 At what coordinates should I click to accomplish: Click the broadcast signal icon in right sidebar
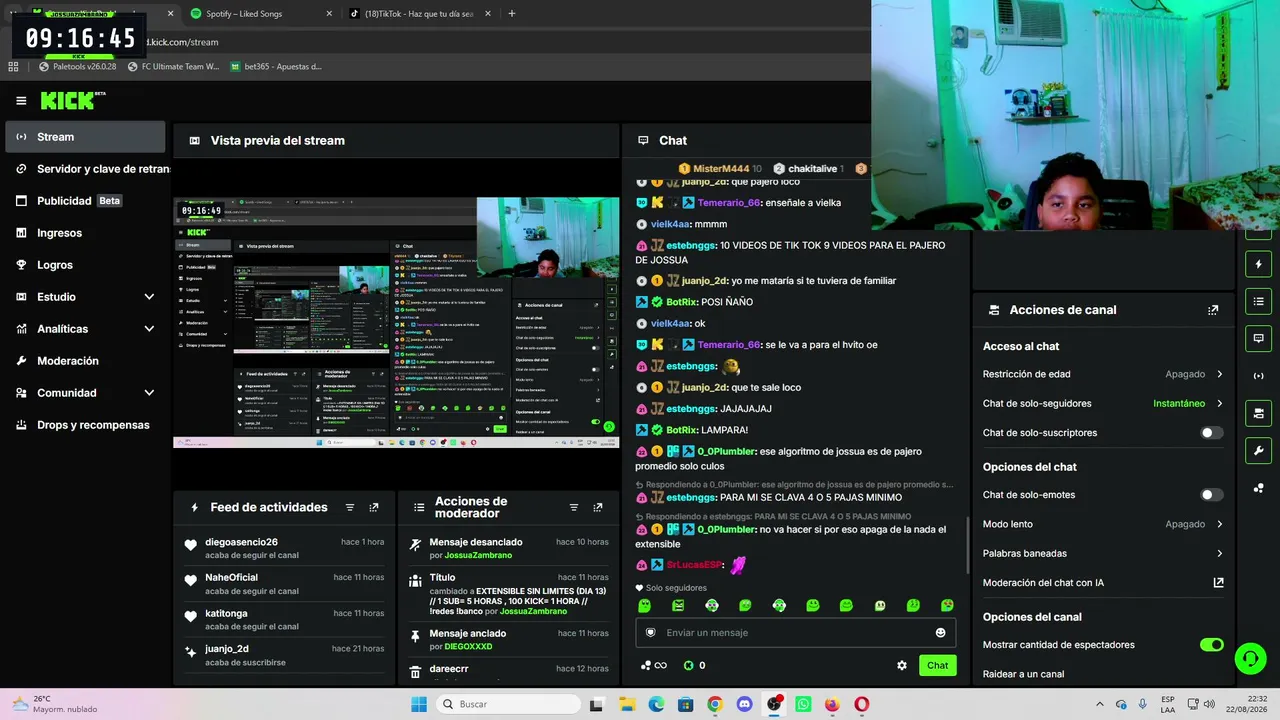click(x=1258, y=376)
